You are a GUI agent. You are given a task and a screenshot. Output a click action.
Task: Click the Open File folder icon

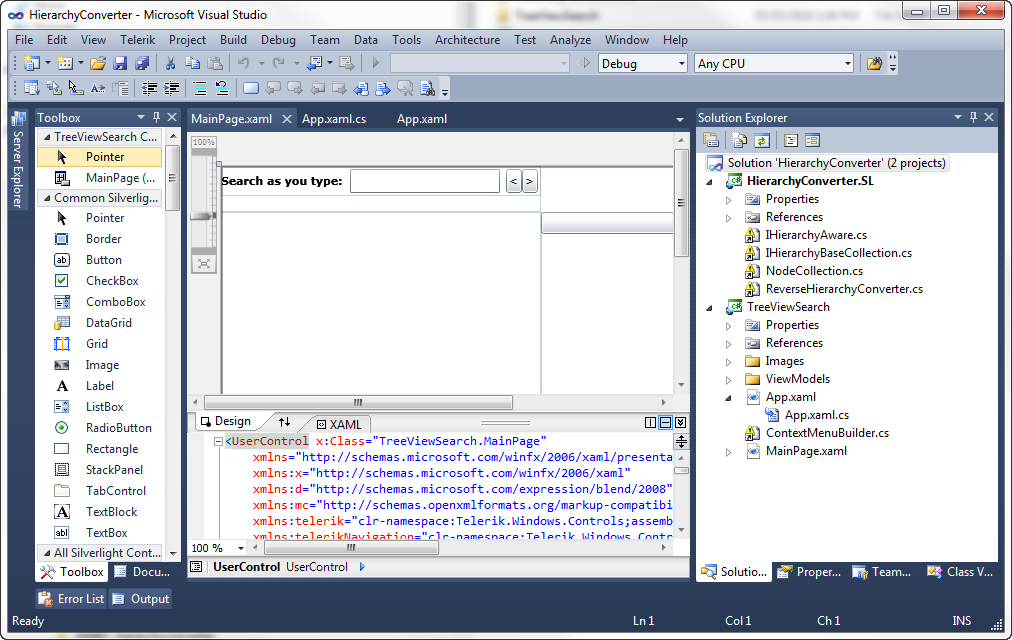click(x=98, y=64)
